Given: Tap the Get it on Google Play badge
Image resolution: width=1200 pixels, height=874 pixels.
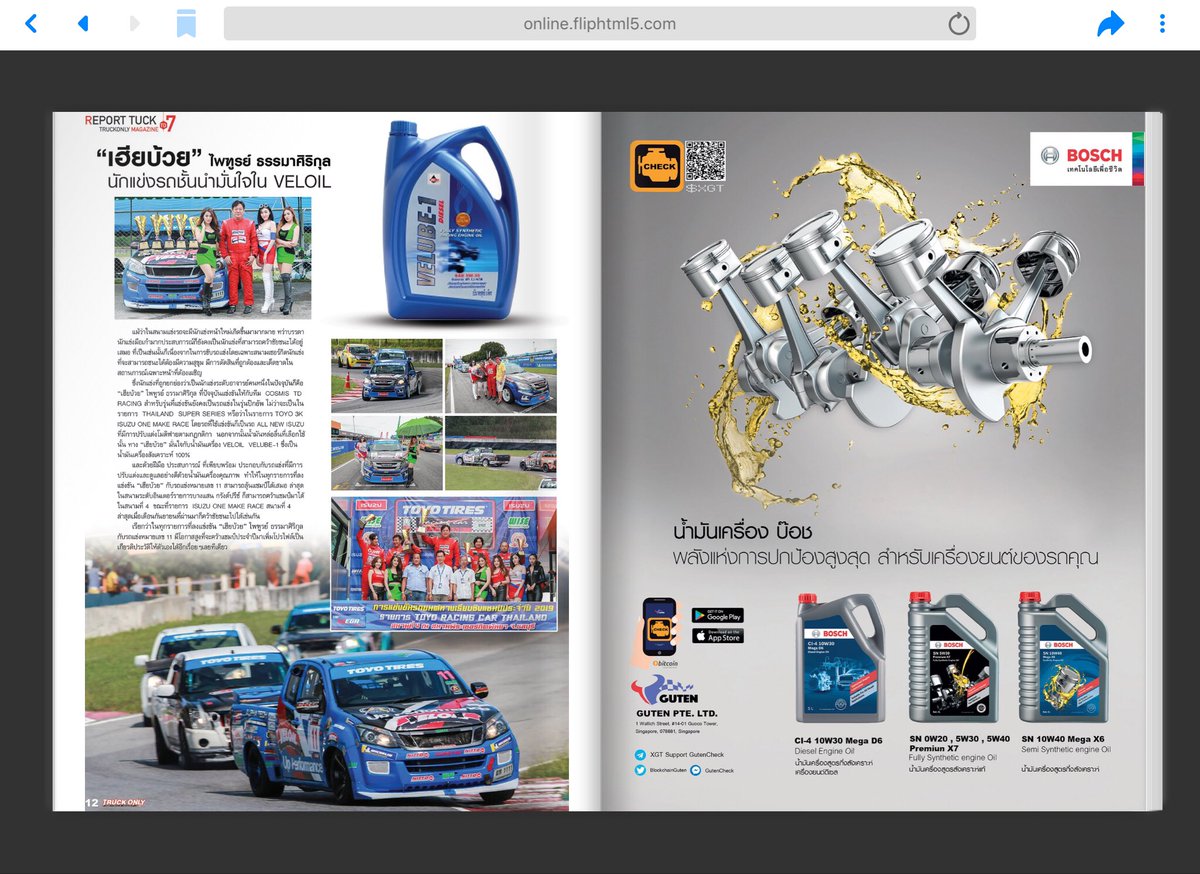Looking at the screenshot, I should point(718,615).
